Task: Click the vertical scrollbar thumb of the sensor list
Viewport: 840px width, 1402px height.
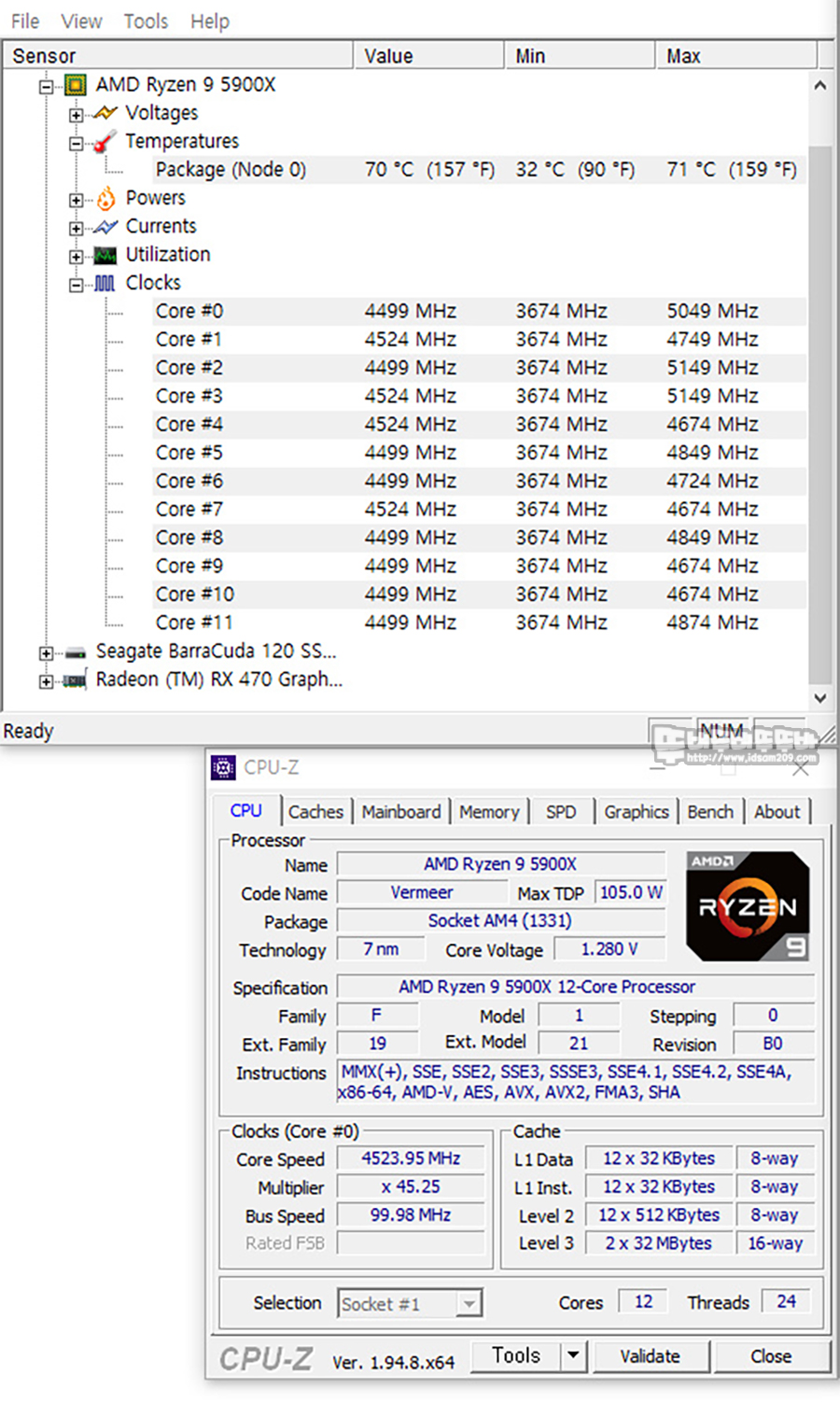Action: pos(819,415)
